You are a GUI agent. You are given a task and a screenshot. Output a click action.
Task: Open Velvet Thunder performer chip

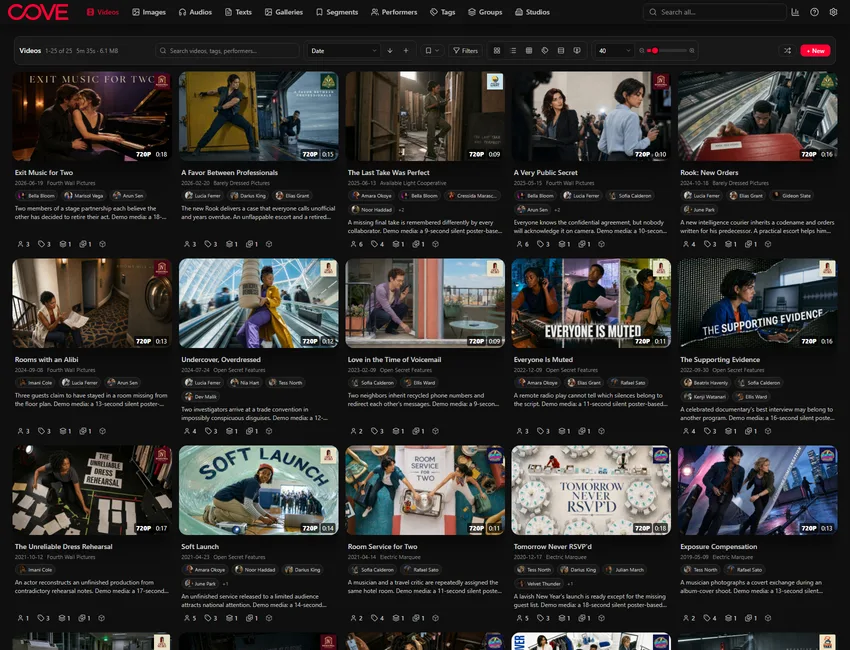click(539, 584)
